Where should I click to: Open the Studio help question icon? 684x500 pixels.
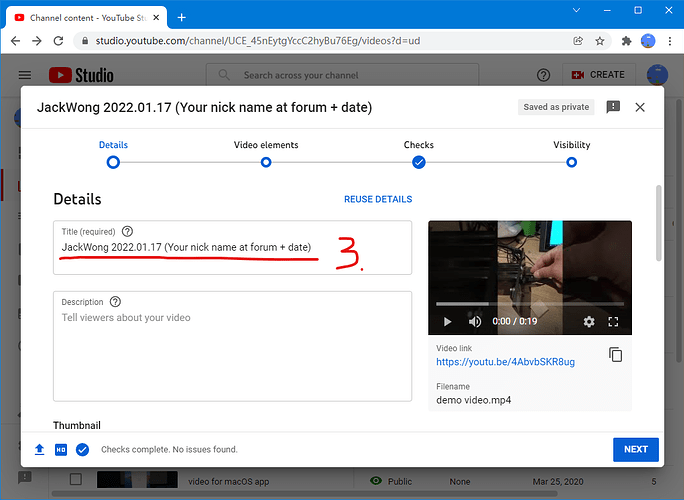(543, 75)
